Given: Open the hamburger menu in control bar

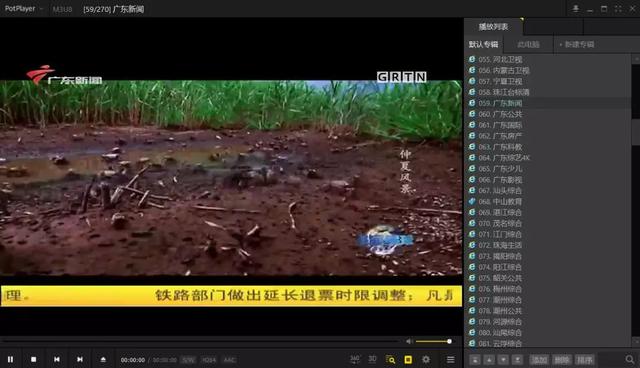Looking at the screenshot, I should point(450,359).
